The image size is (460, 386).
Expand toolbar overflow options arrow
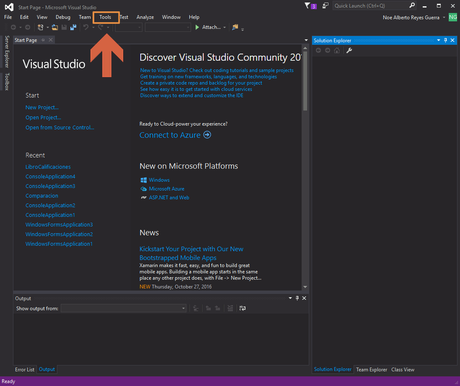tap(242, 29)
